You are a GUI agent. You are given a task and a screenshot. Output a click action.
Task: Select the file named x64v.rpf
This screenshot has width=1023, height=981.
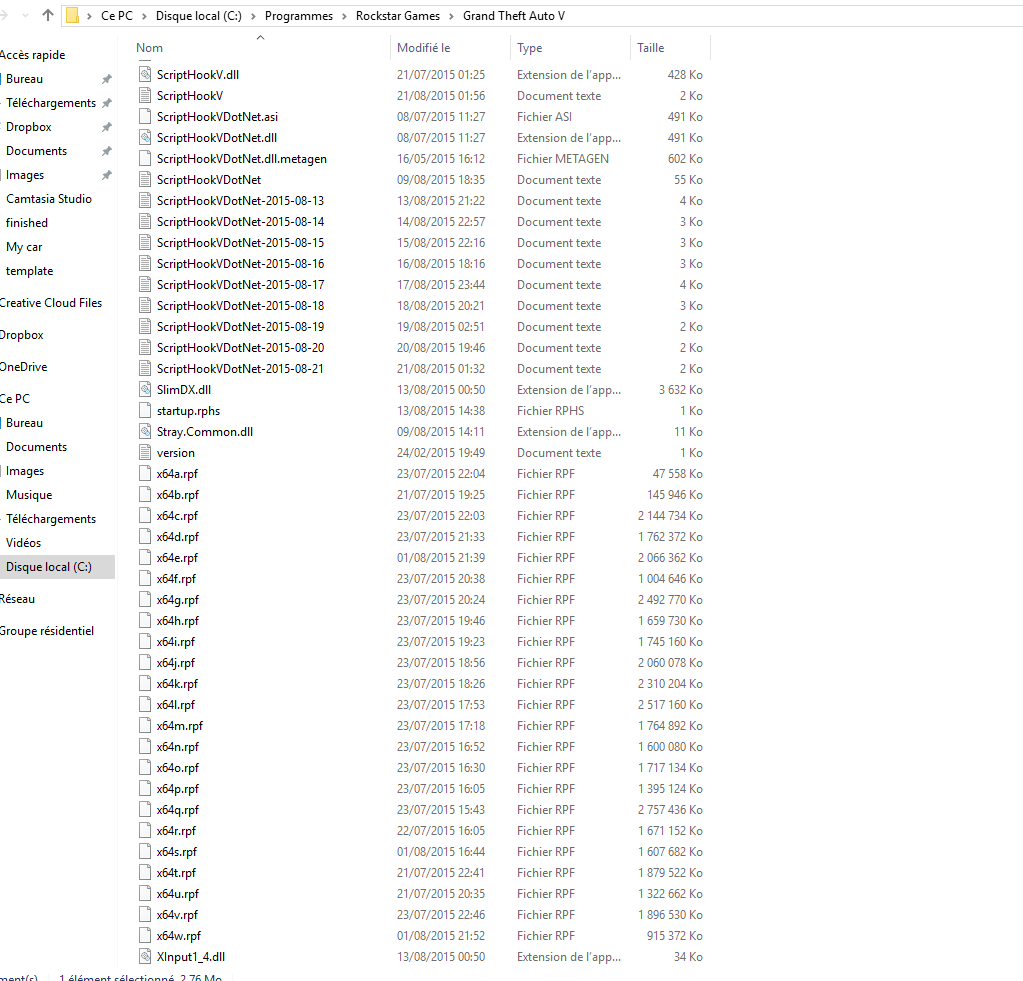click(x=177, y=914)
